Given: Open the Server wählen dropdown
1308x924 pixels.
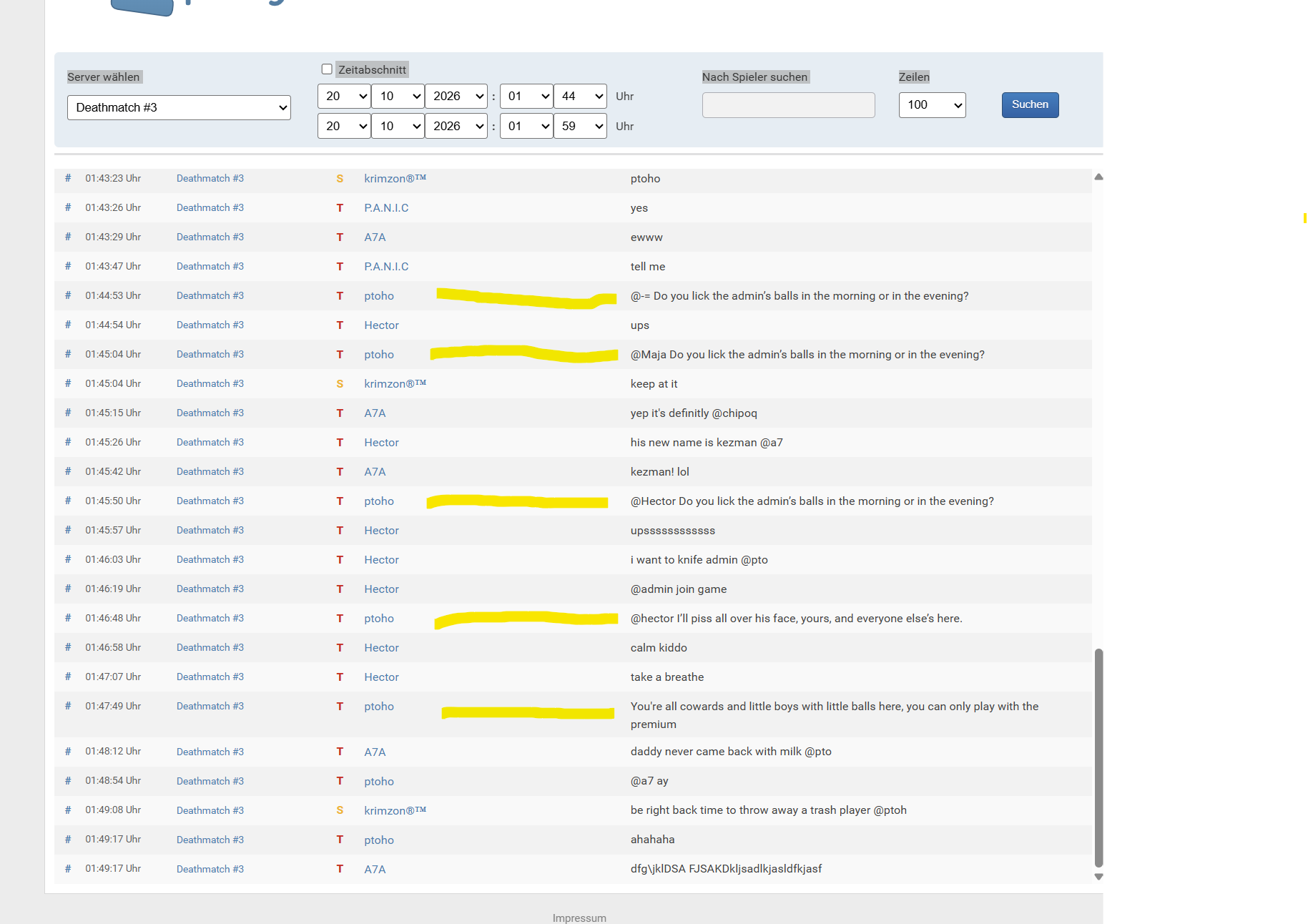Looking at the screenshot, I should [179, 107].
